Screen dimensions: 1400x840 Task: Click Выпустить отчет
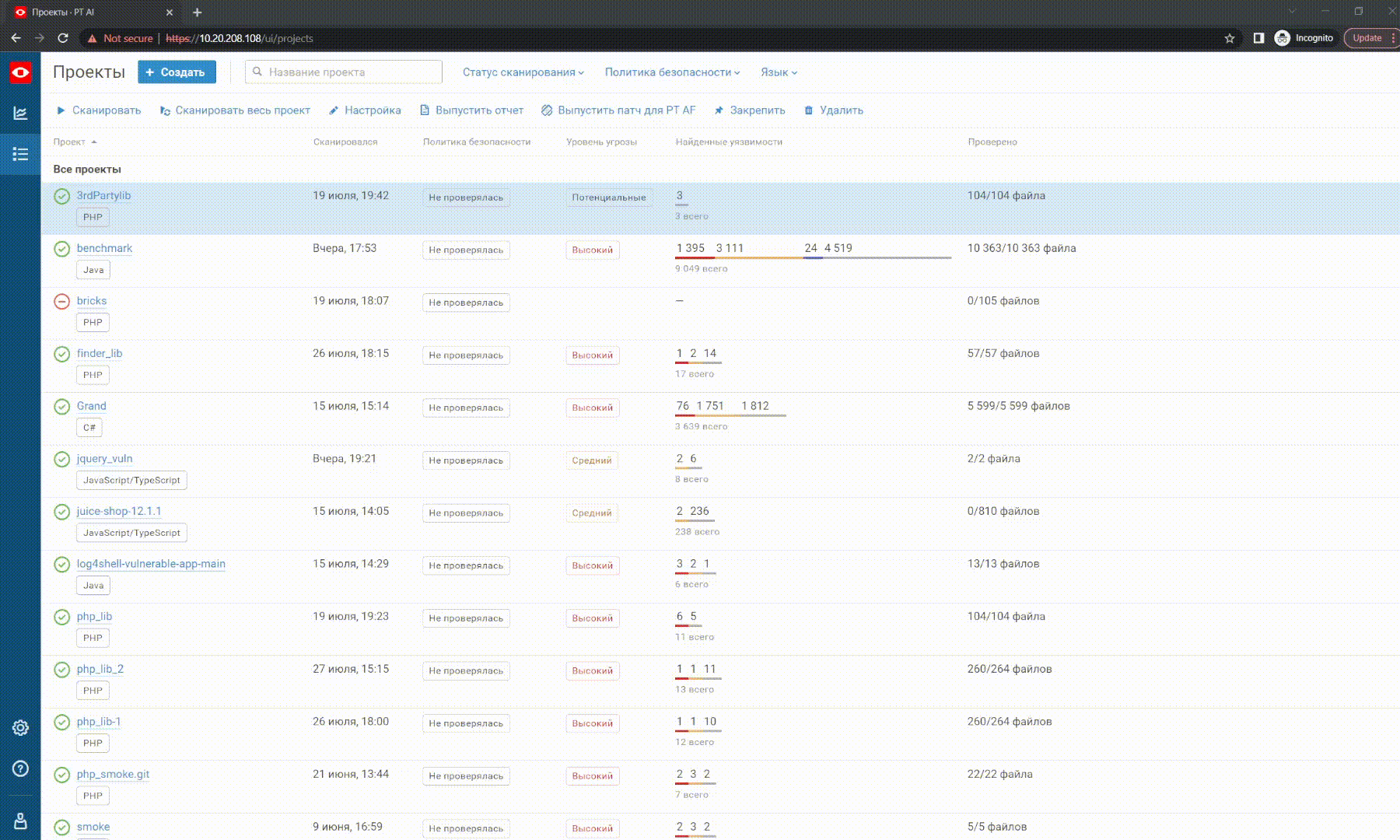point(472,110)
